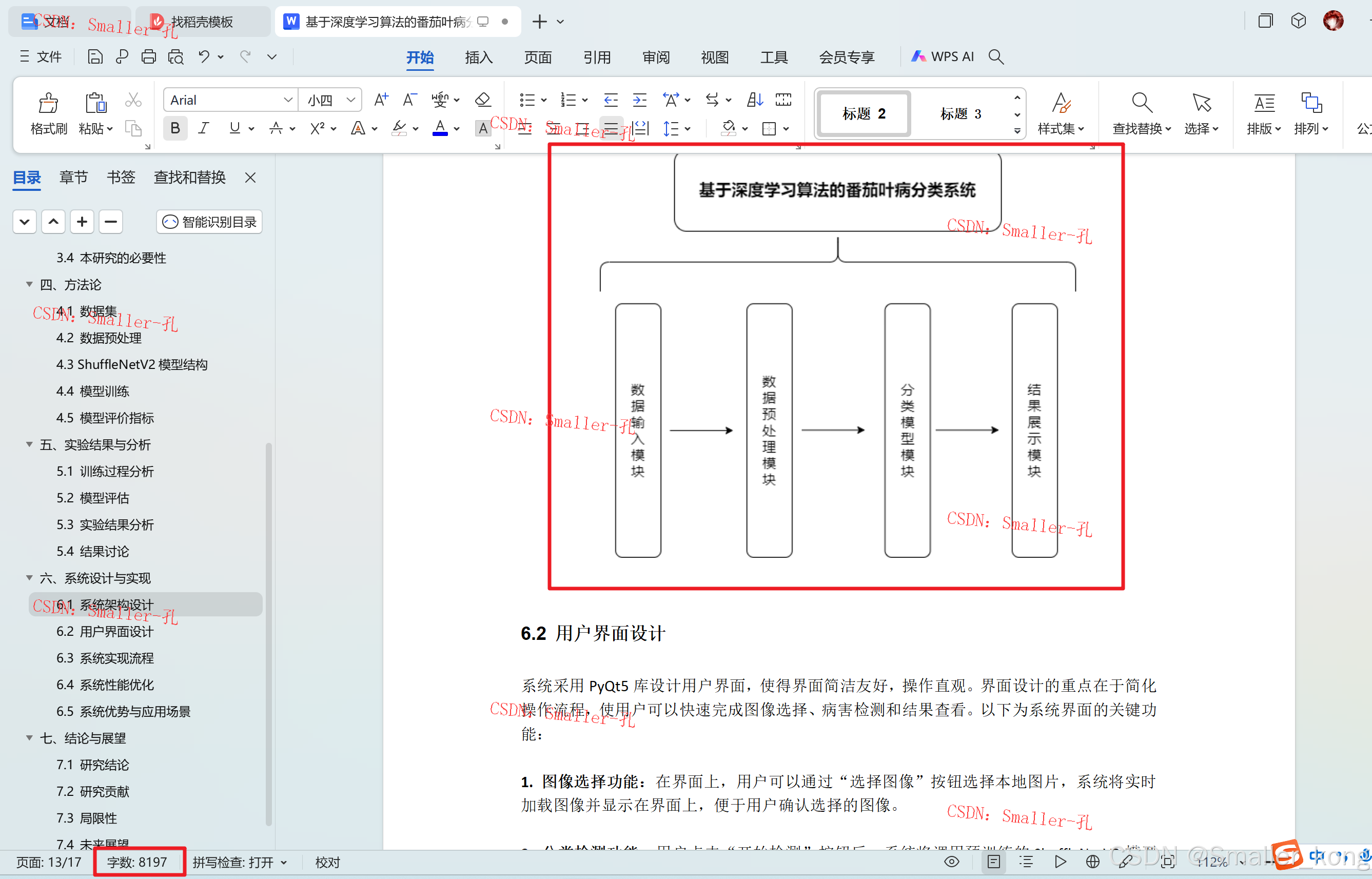The image size is (1372, 879).
Task: Switch to the 插入 ribbon tab
Action: coord(478,57)
